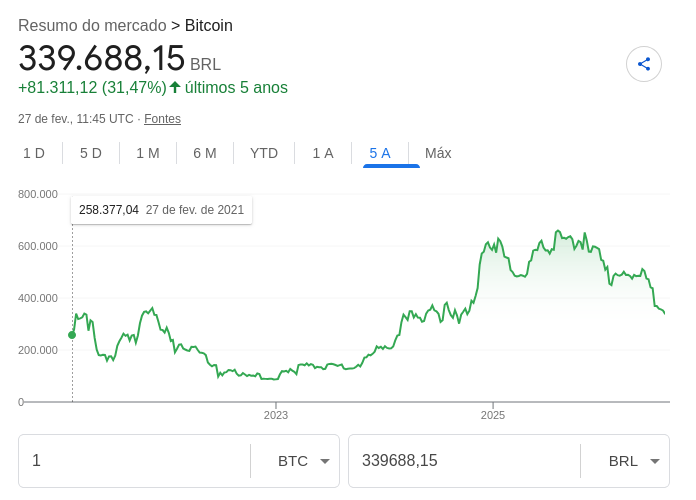This screenshot has width=696, height=500.
Task: Click the 800.000 y-axis label
Action: click(x=38, y=194)
